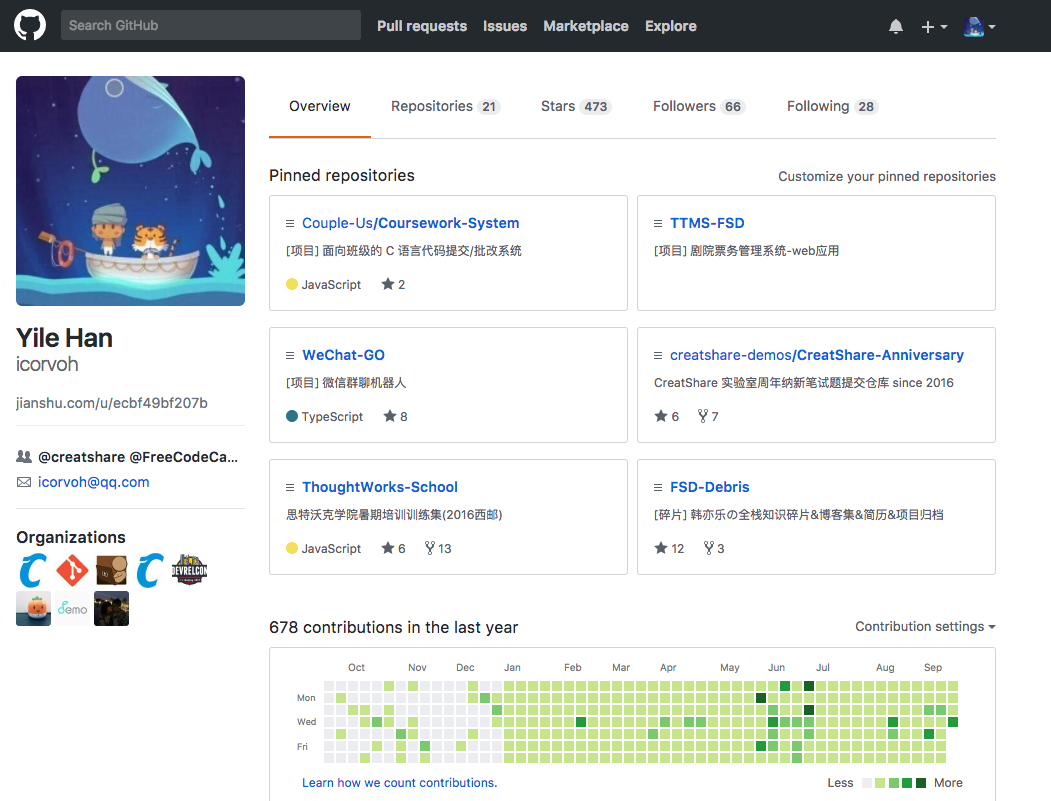
Task: Click the darkest green legend square beside More
Action: pyautogui.click(x=921, y=783)
